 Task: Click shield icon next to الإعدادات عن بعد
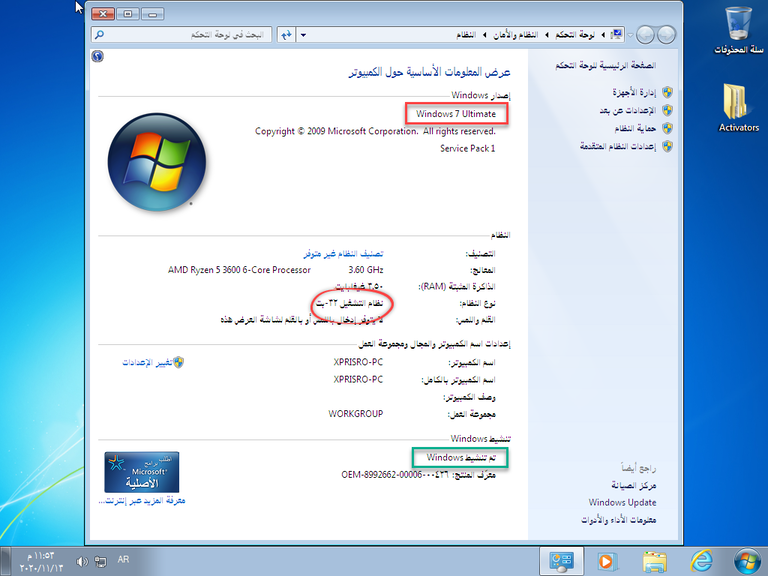click(x=667, y=110)
